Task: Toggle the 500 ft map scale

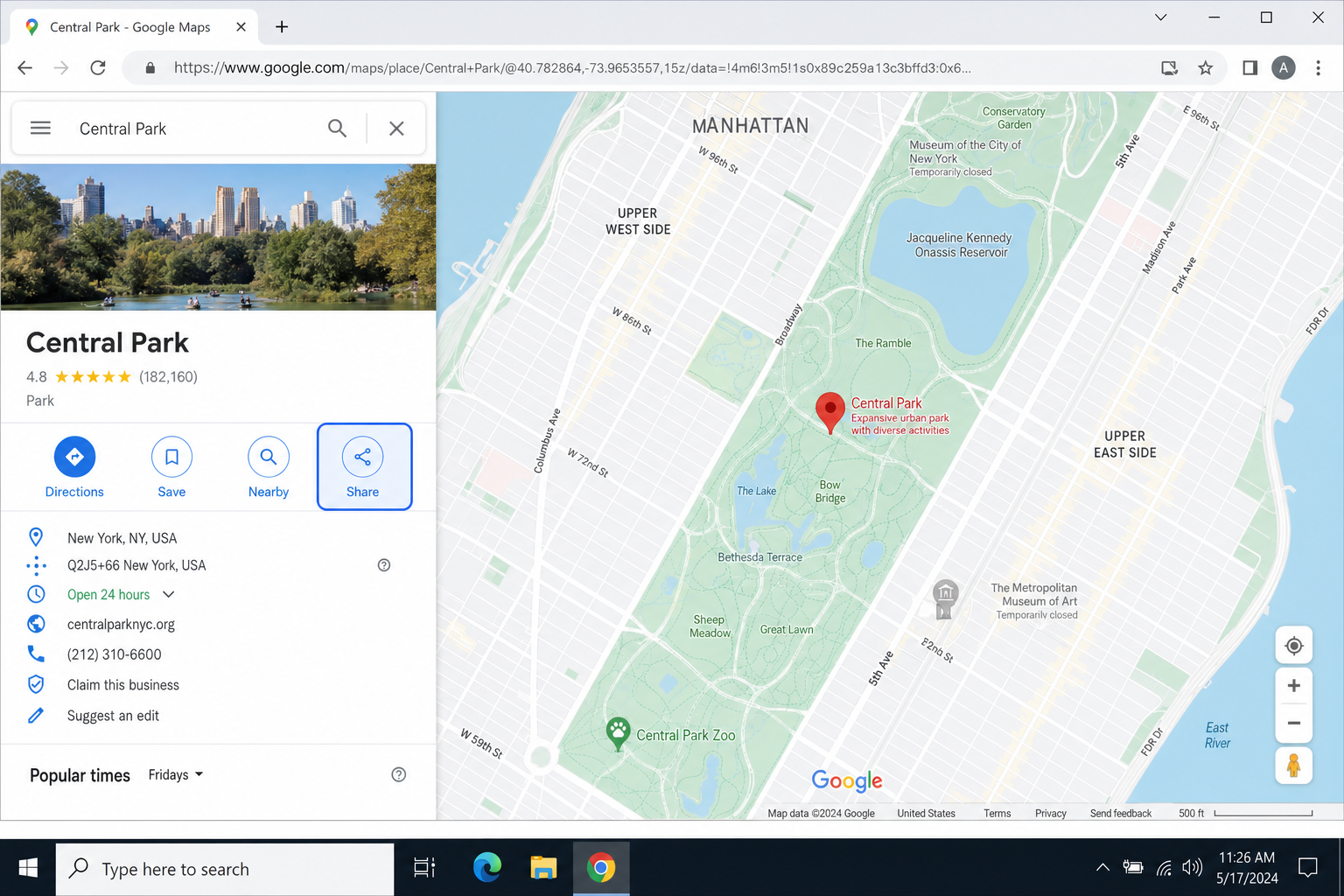Action: coord(1245,813)
